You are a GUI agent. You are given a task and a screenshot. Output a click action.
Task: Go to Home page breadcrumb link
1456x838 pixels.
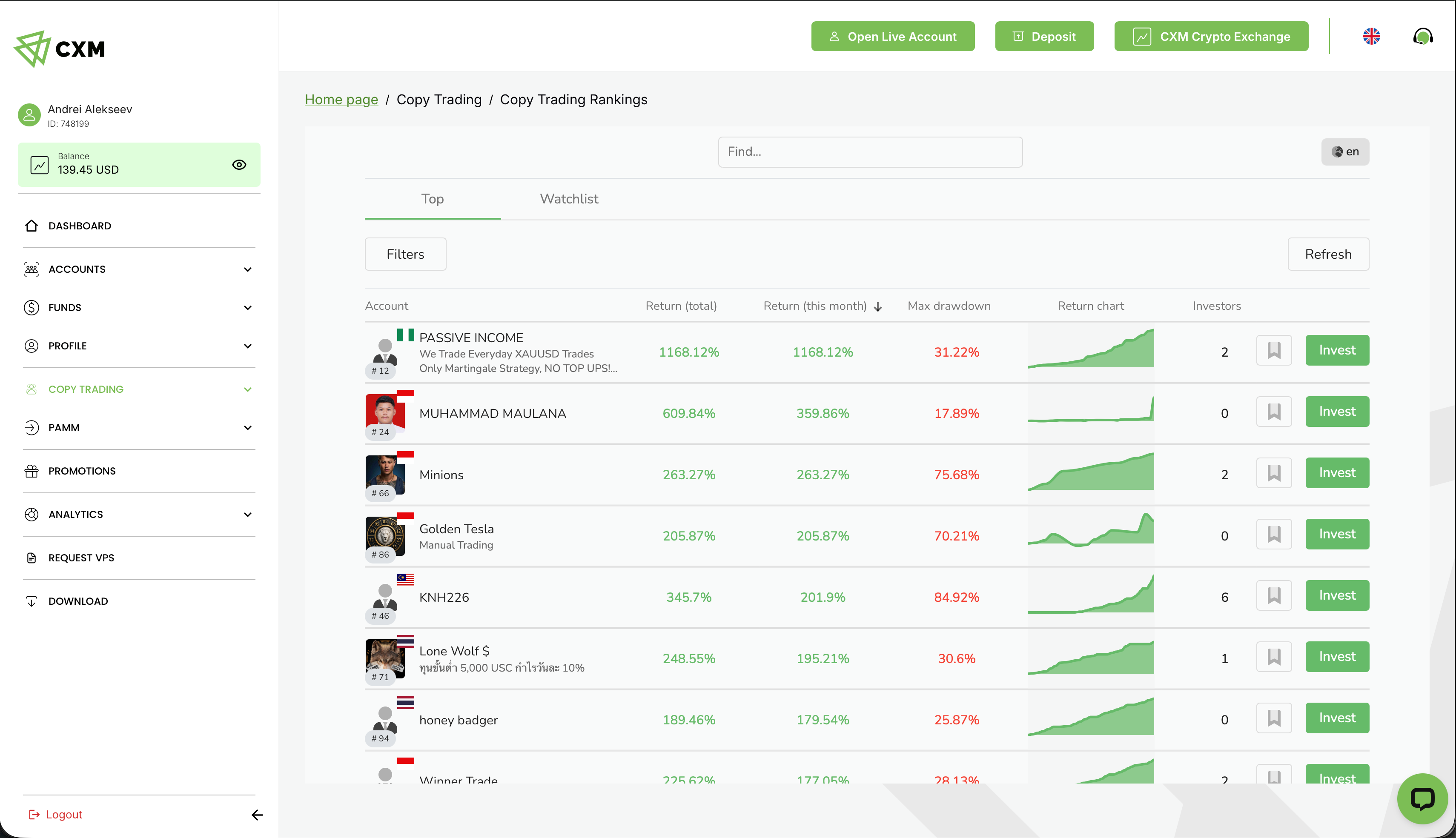[x=341, y=100]
